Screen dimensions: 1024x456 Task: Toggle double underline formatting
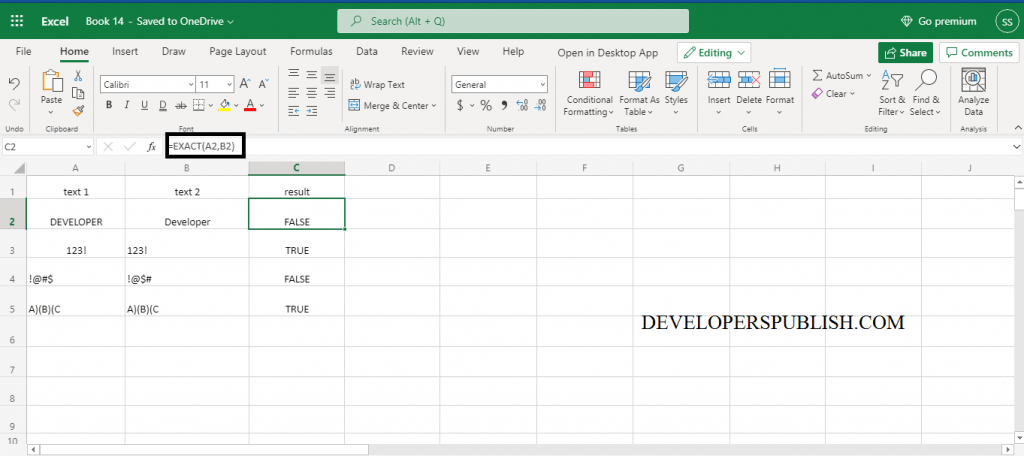[x=163, y=105]
